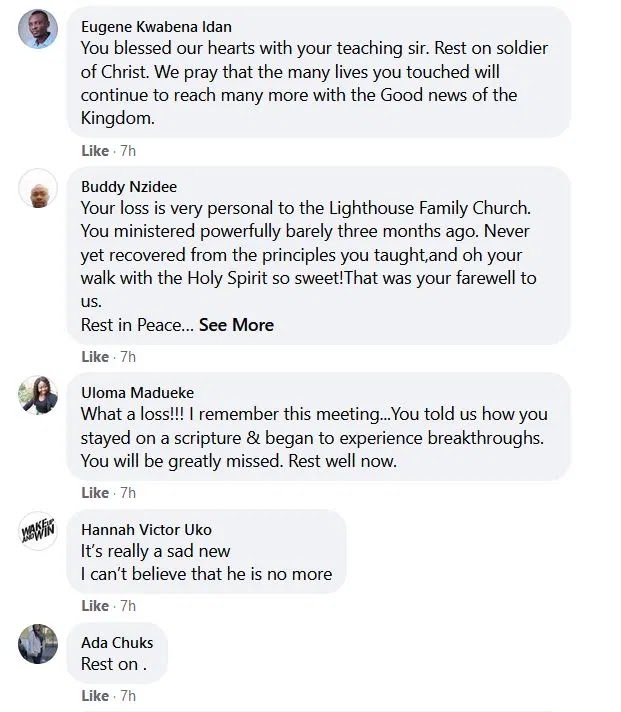Open the Ada Chuks name link
621x712 pixels.
coord(117,643)
